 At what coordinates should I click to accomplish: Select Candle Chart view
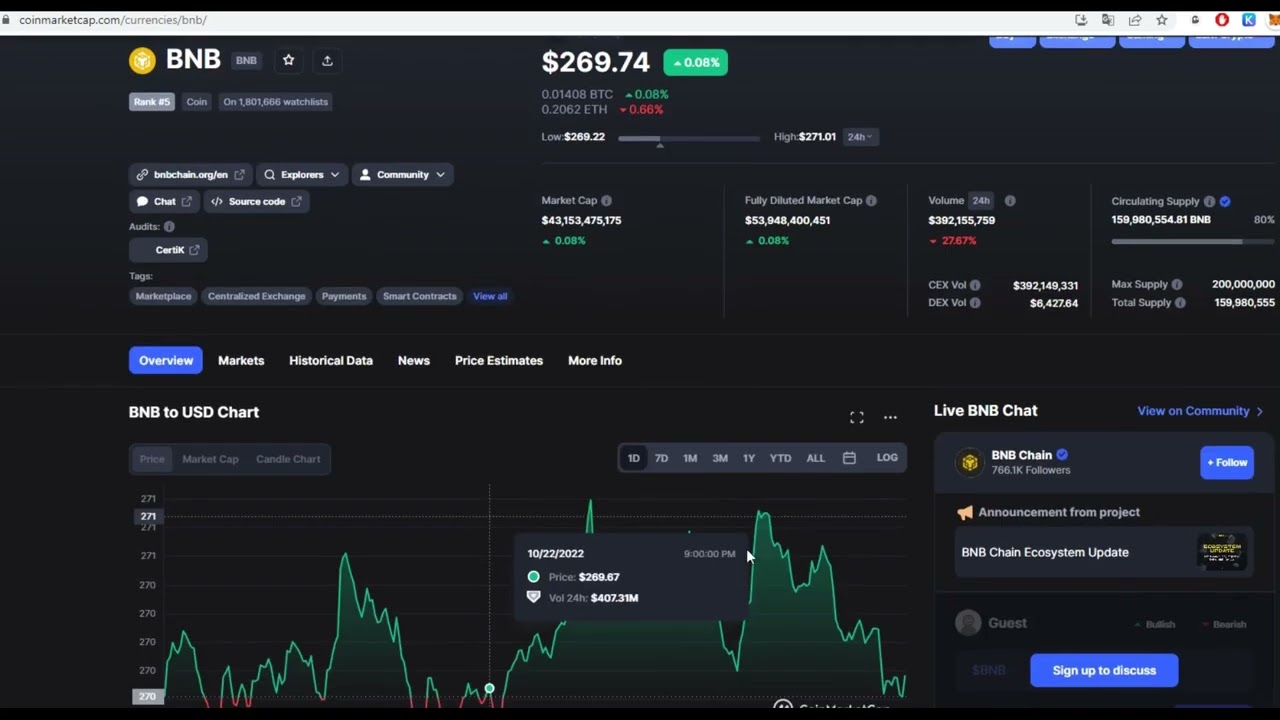coord(288,459)
